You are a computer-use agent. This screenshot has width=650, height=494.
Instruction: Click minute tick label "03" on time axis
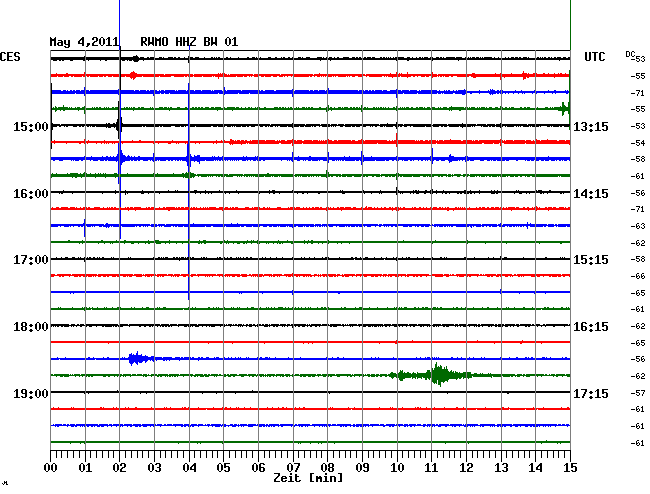[154, 468]
